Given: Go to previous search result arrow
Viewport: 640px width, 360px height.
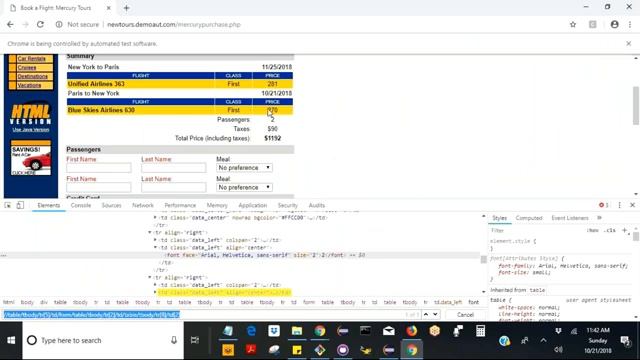Looking at the screenshot, I should (426, 315).
